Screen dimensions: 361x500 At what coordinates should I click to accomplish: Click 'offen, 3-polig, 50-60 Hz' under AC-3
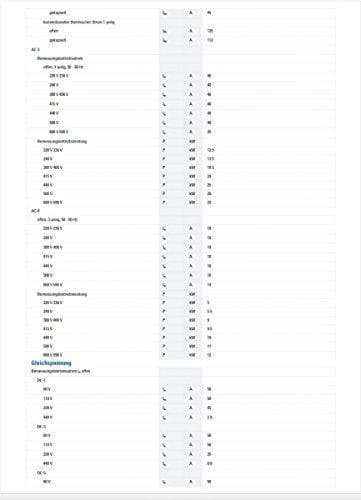point(63,67)
